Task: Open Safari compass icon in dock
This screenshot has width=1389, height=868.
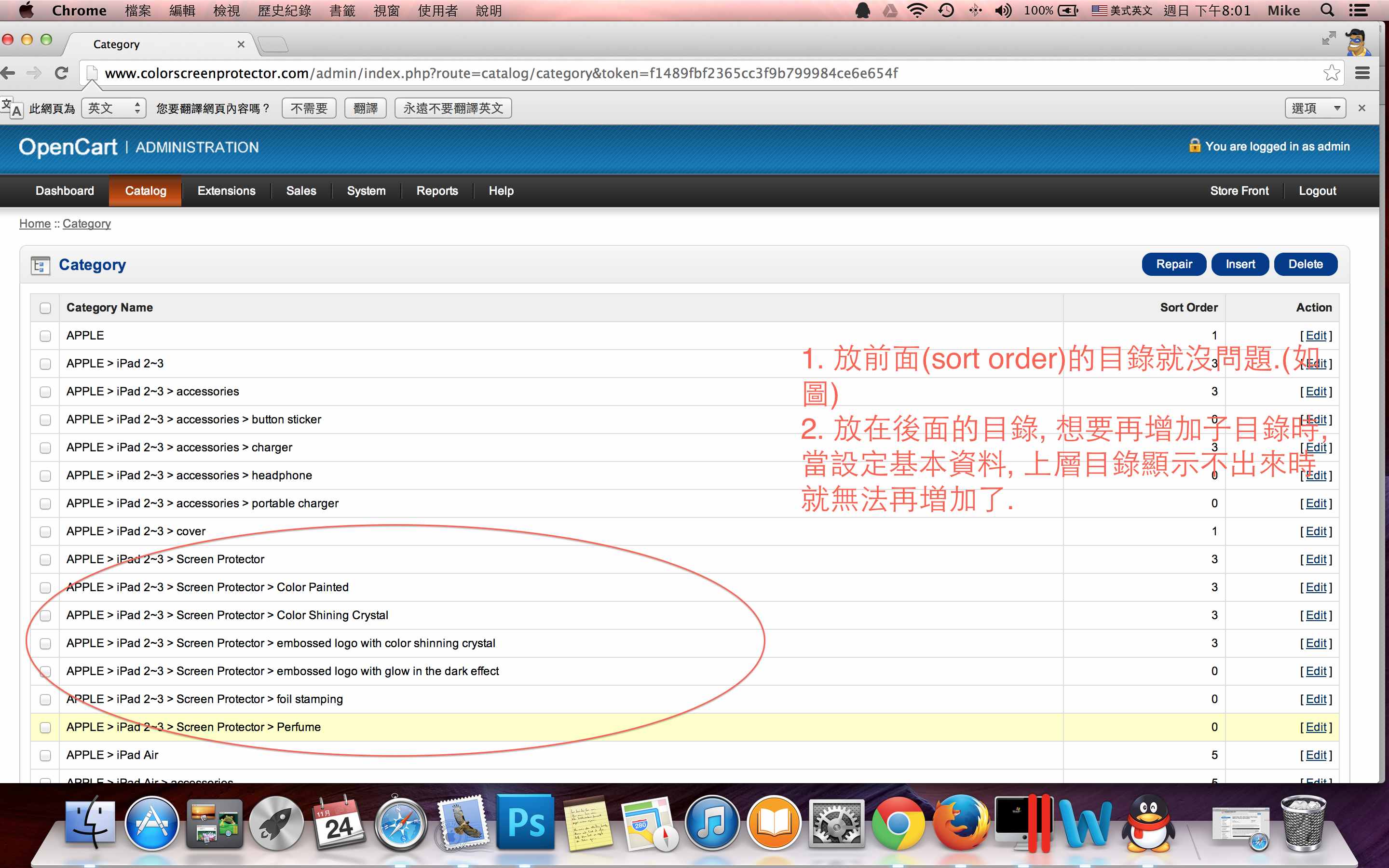Action: (401, 825)
